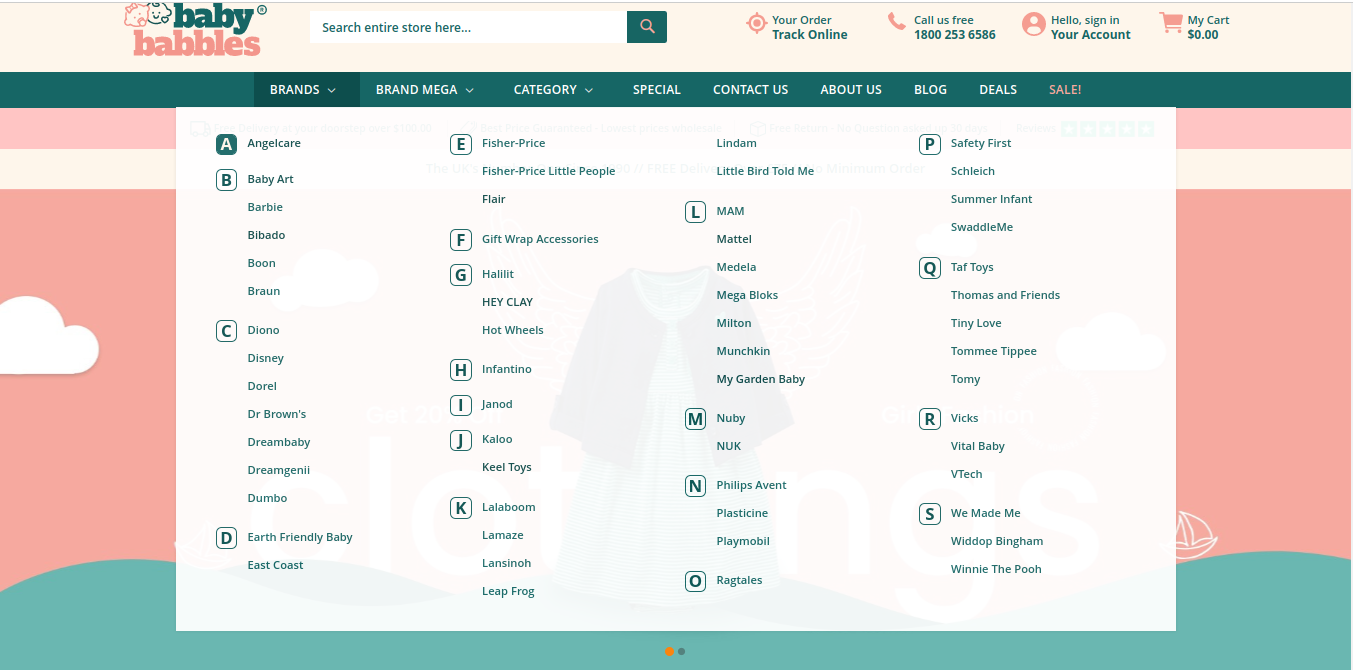Click the phone handset icon

point(897,22)
